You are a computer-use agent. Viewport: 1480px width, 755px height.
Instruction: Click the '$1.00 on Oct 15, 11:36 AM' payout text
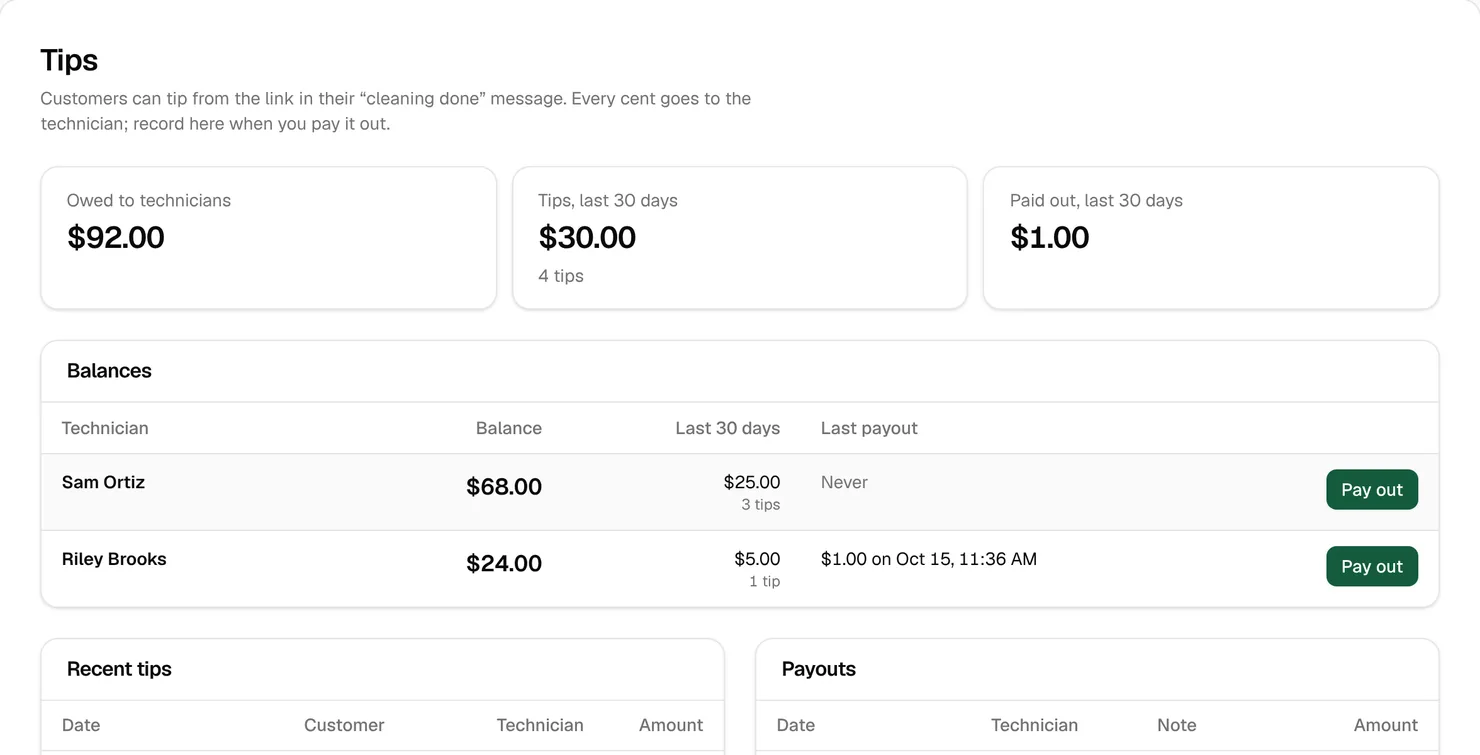point(929,559)
